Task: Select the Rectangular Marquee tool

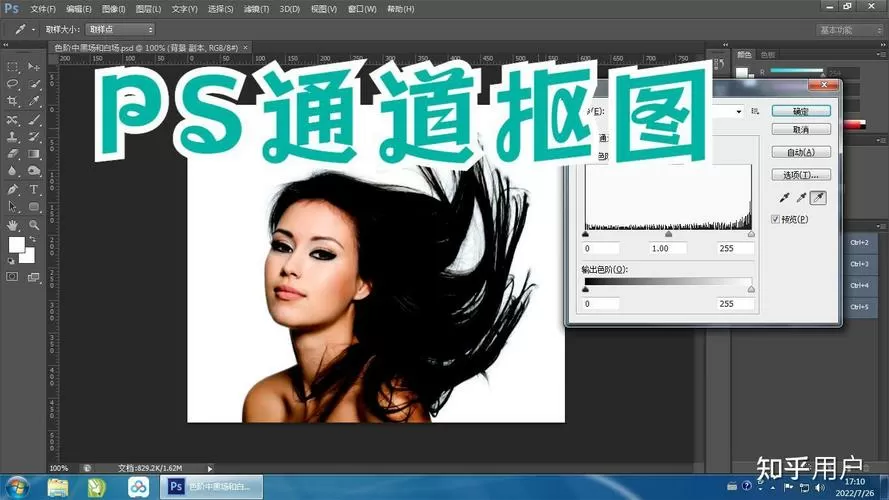Action: point(12,67)
